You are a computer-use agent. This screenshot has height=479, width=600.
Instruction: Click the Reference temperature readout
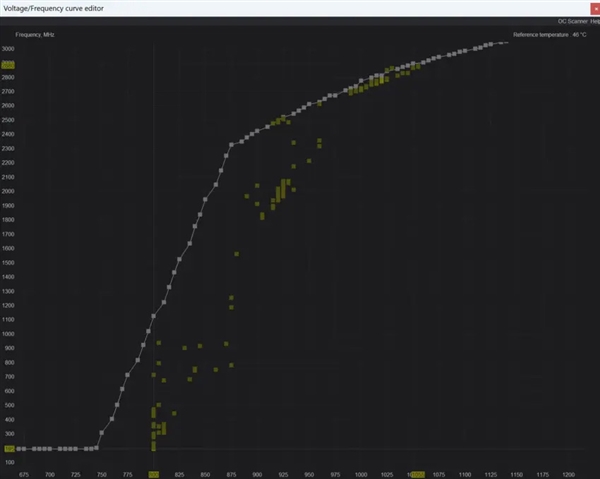coord(549,35)
